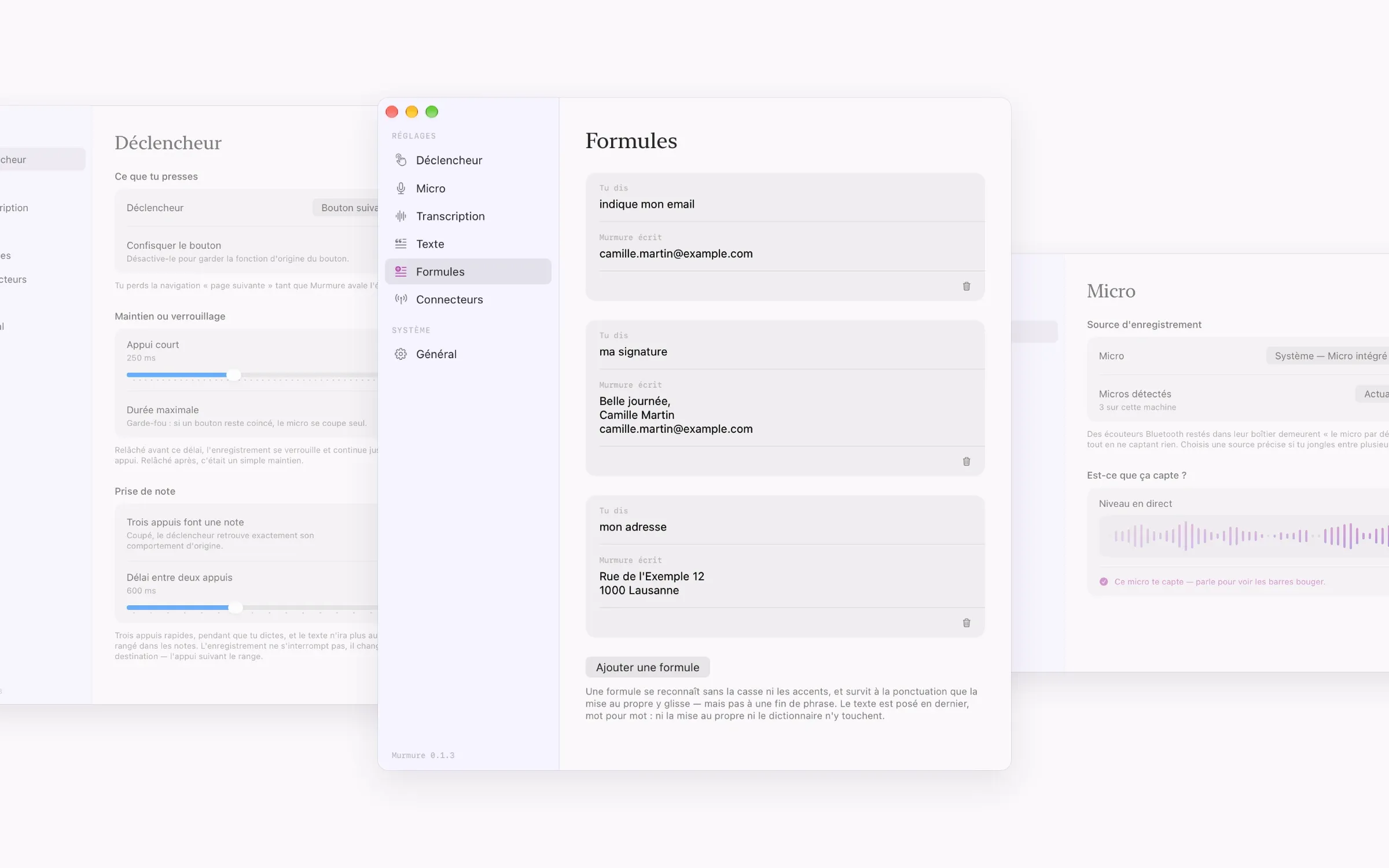Click the 'Murmure 0.1.3' version label

[423, 756]
